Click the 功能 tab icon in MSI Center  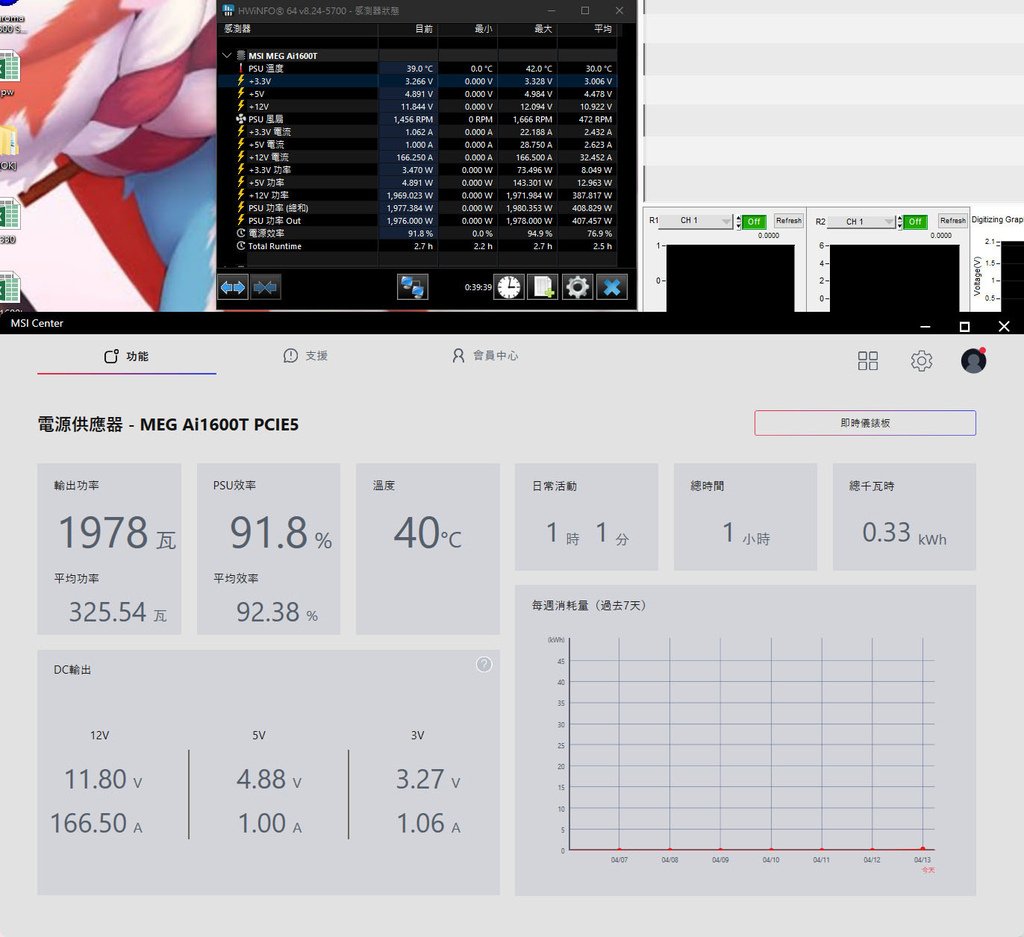[x=112, y=356]
